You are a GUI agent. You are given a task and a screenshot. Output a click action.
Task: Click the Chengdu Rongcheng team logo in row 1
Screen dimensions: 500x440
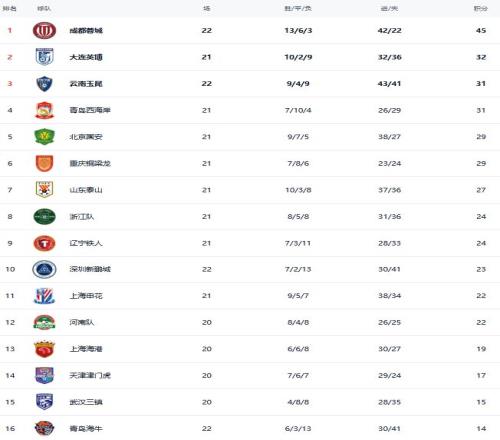click(x=44, y=30)
